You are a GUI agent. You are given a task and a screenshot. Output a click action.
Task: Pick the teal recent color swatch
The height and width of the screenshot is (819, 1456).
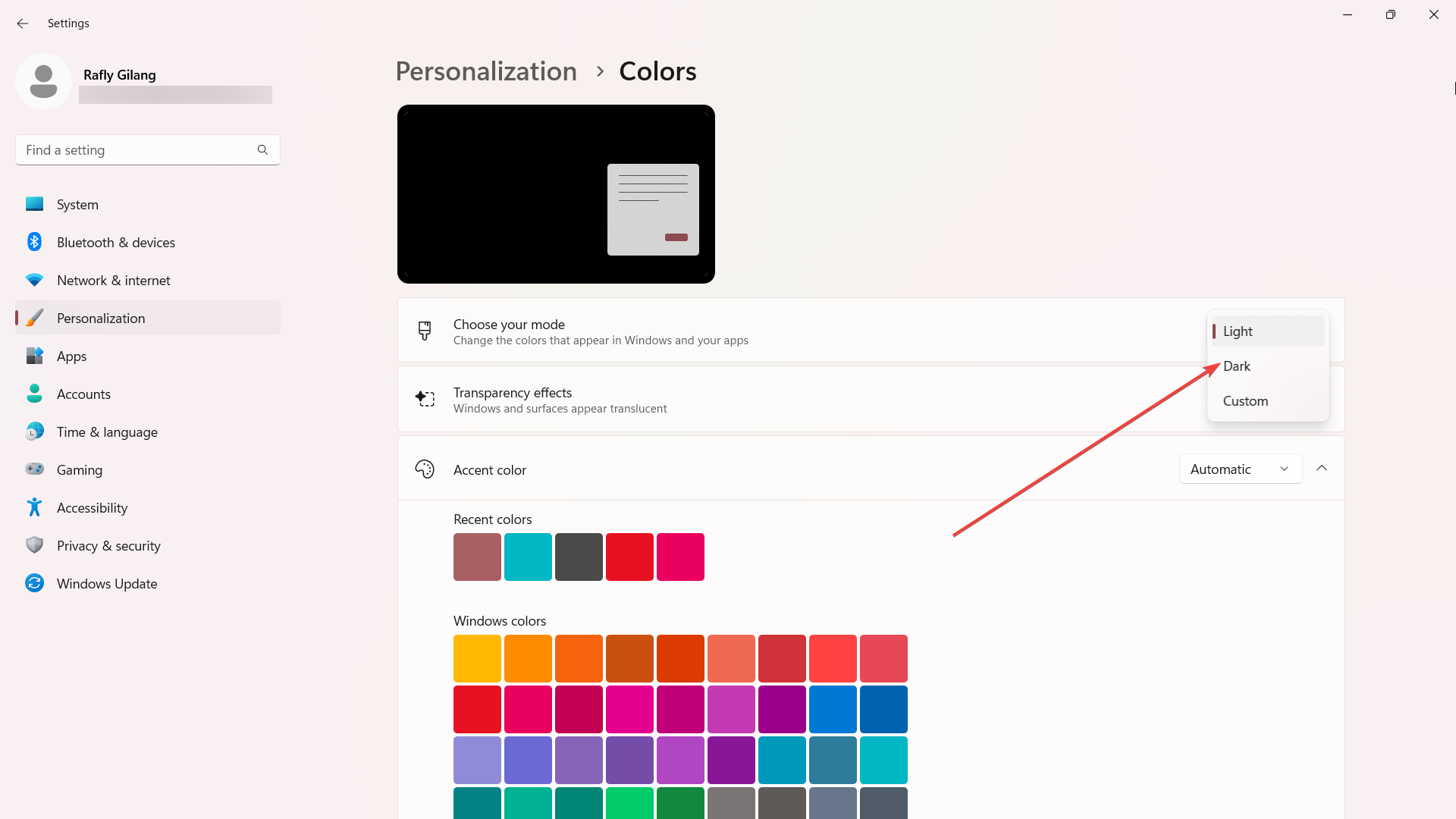(x=528, y=557)
